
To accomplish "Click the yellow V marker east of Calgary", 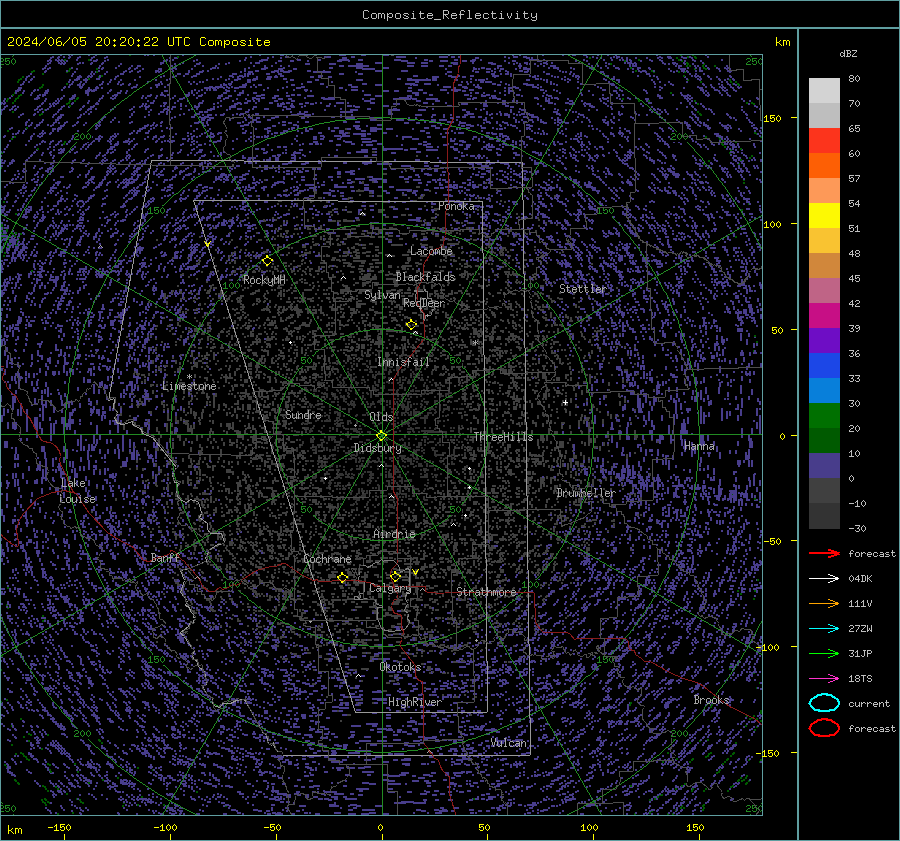I will (415, 572).
